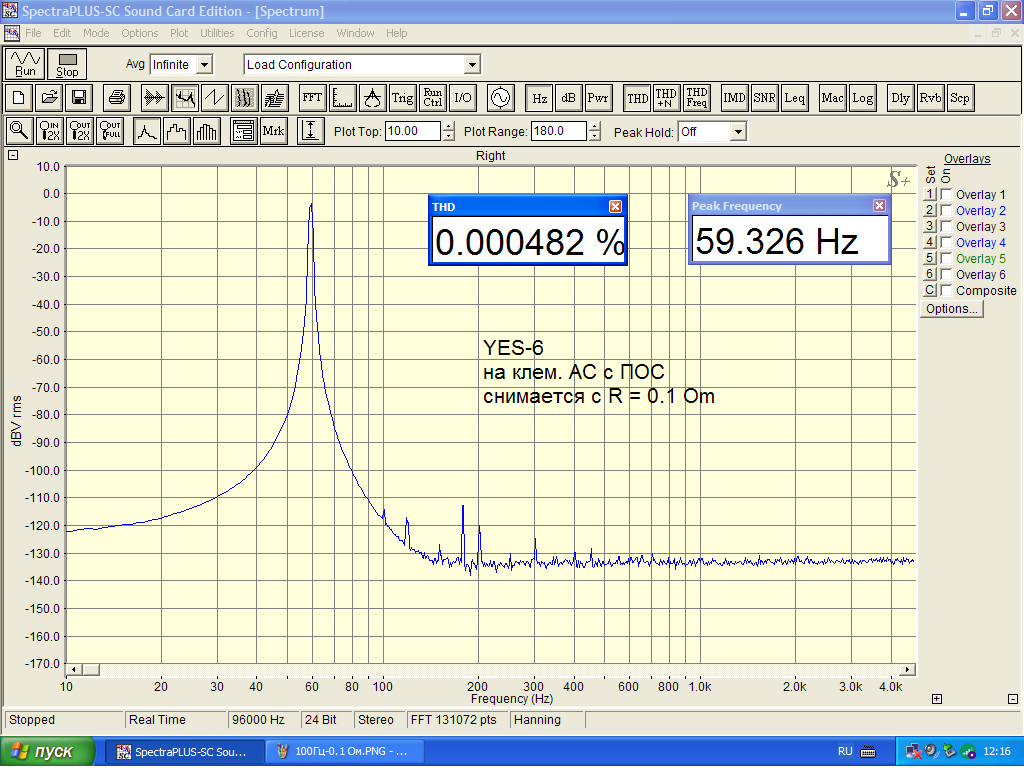Toggle the Overlay 4 checkbox

point(946,243)
